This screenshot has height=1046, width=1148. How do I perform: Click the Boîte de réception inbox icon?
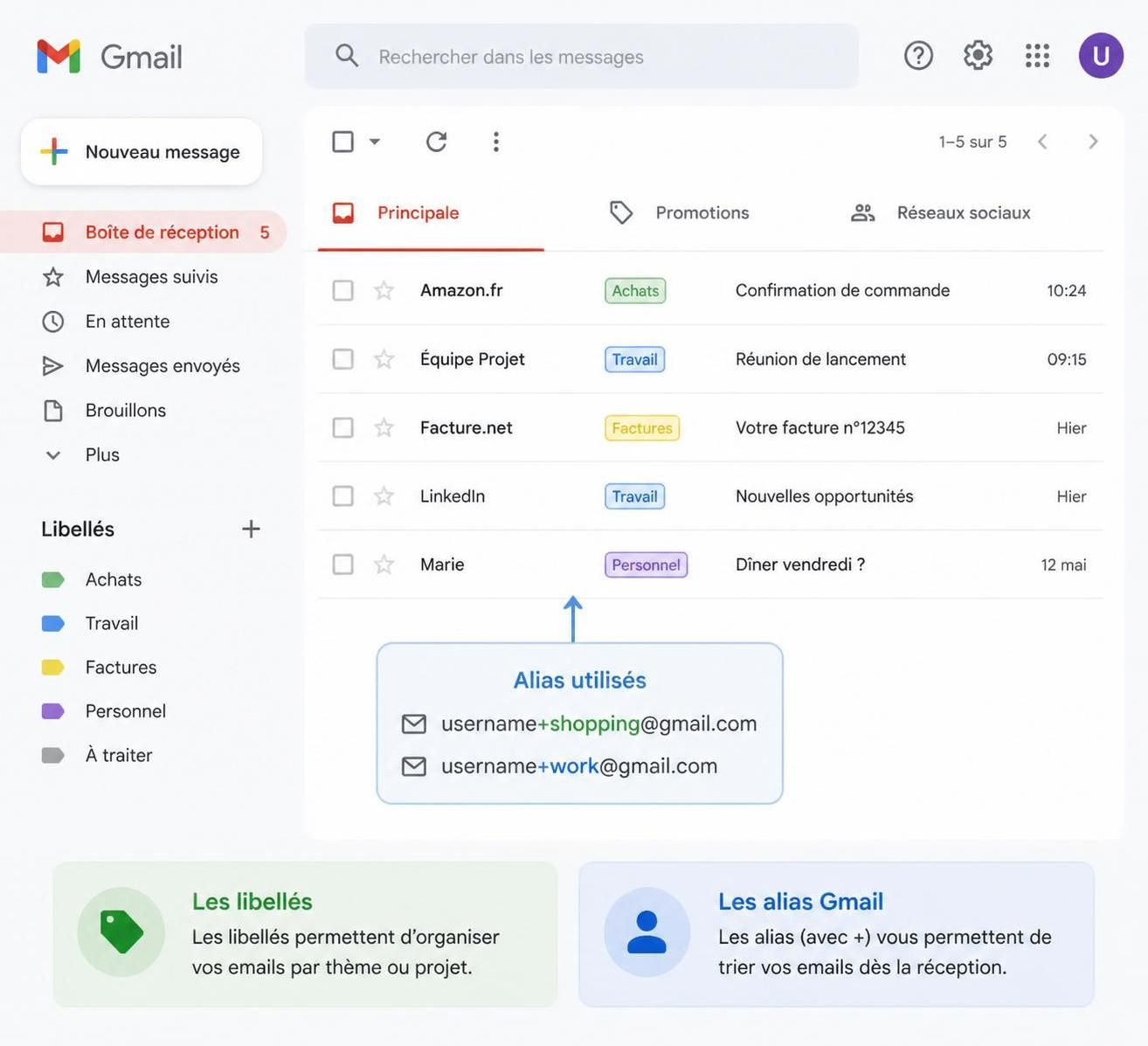point(53,232)
